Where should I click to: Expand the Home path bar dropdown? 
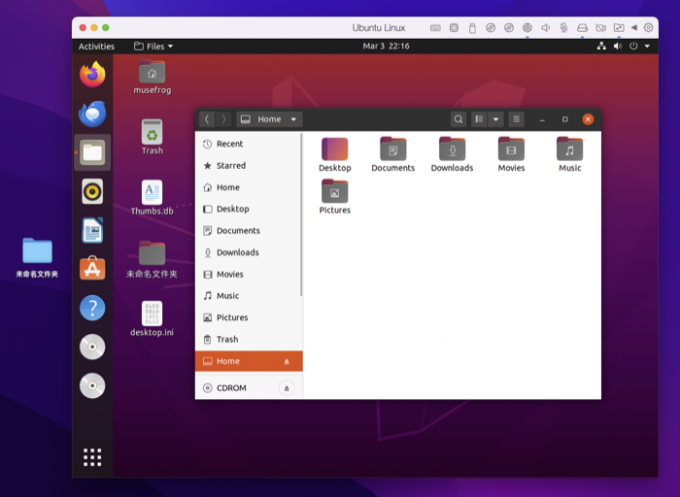pos(294,119)
